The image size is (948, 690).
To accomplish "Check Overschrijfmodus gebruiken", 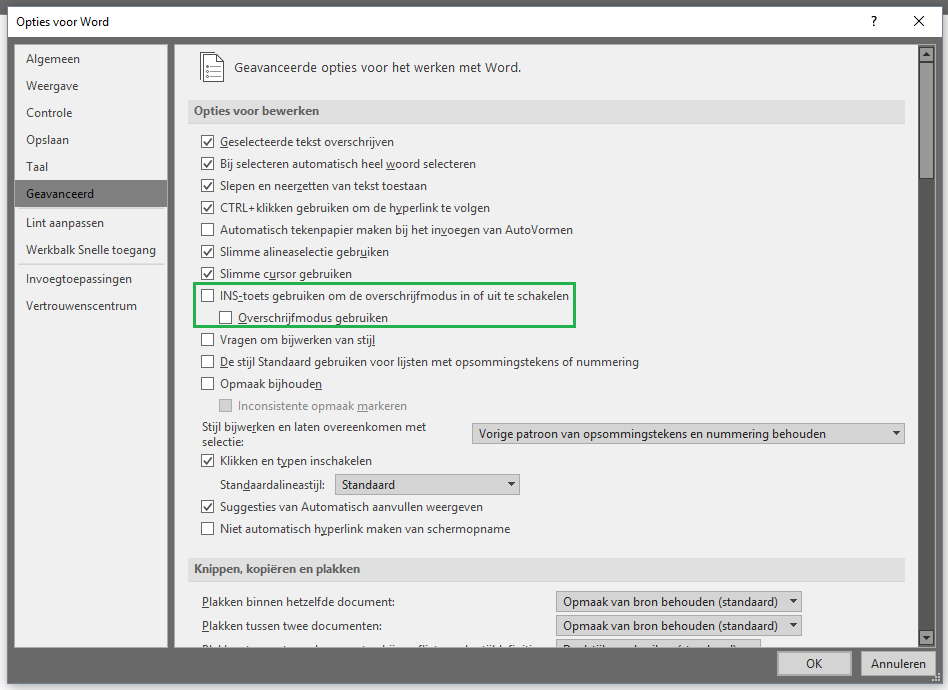I will 226,317.
